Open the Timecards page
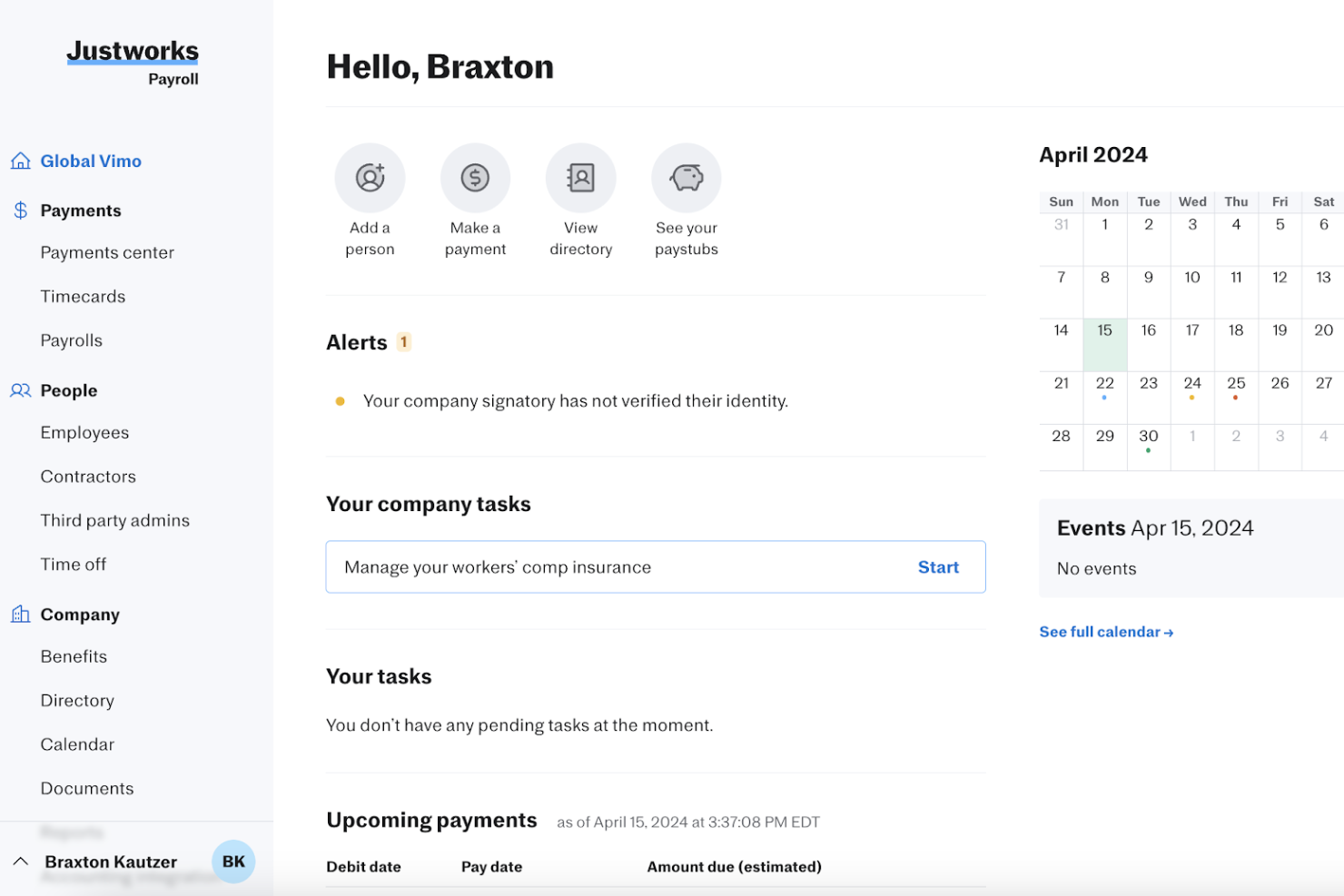Screen dimensions: 1344x896 [83, 296]
